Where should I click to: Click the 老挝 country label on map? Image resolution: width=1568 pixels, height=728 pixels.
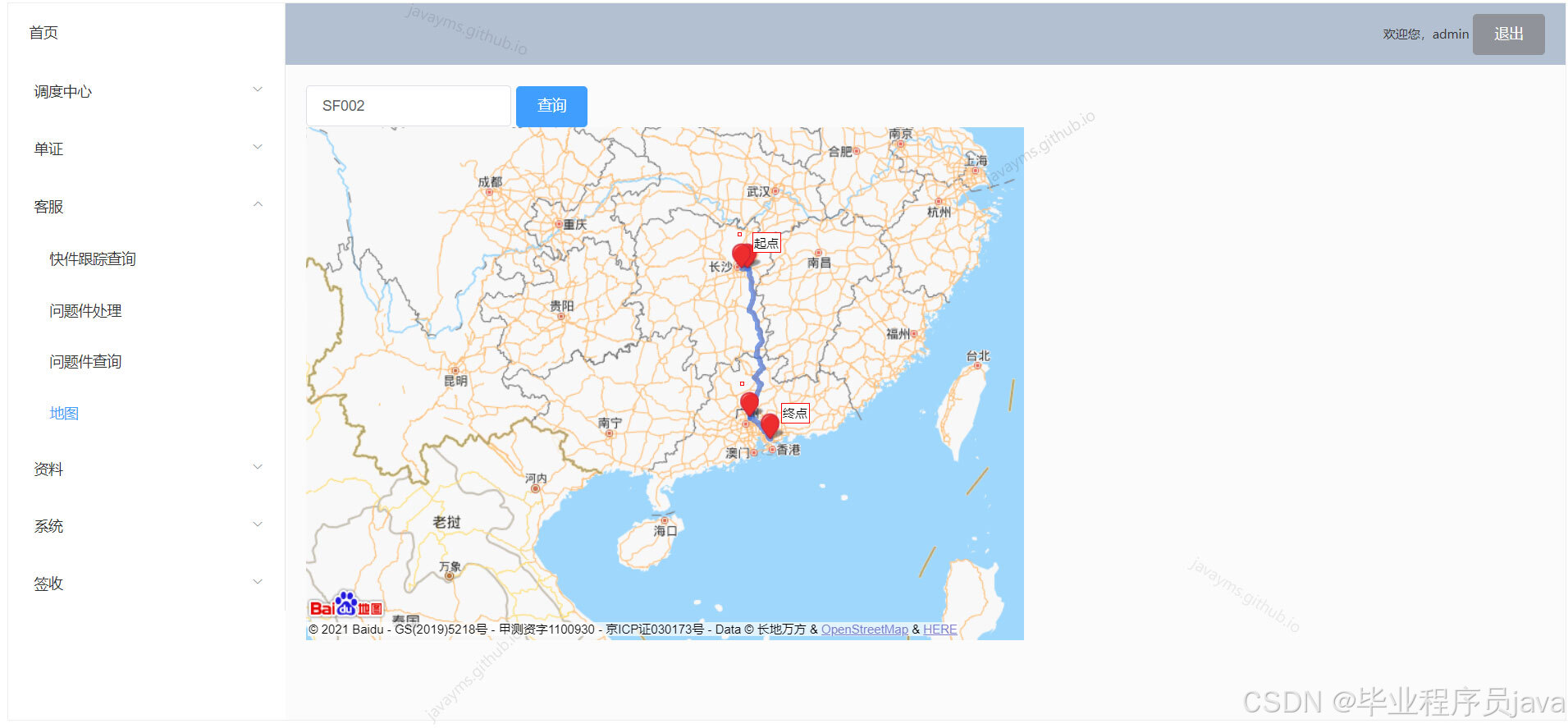pyautogui.click(x=446, y=522)
